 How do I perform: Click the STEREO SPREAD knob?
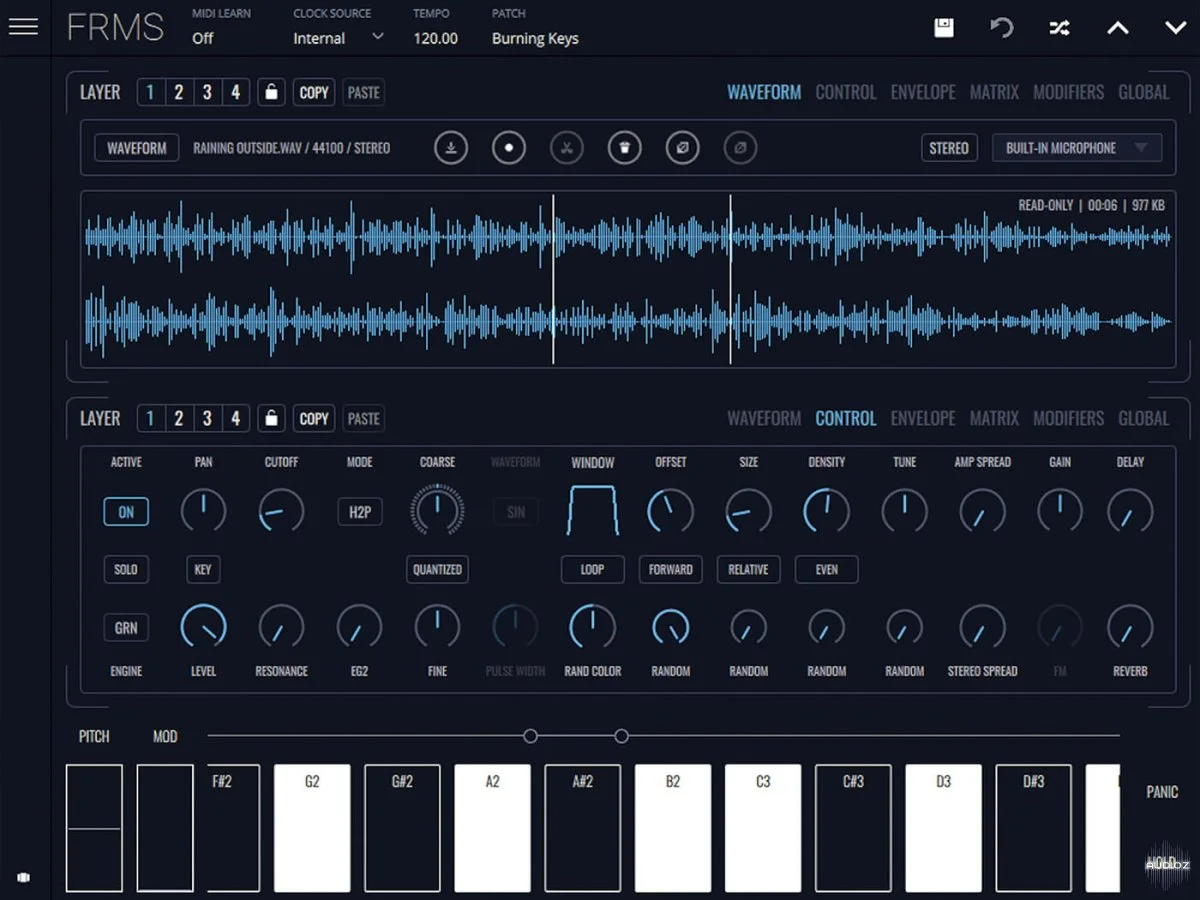pyautogui.click(x=982, y=627)
